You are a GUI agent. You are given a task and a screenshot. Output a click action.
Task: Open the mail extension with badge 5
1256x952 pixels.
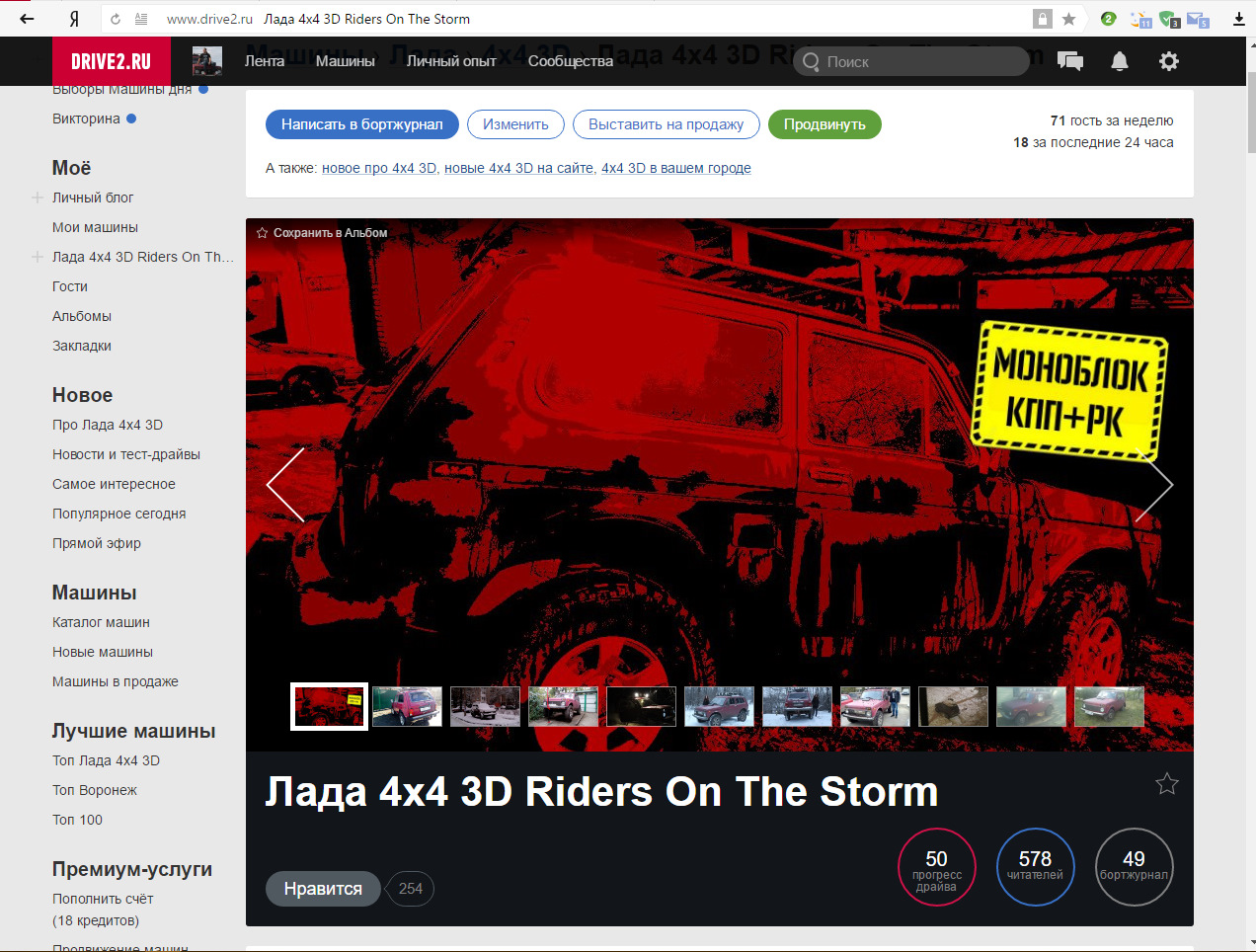point(1198,19)
